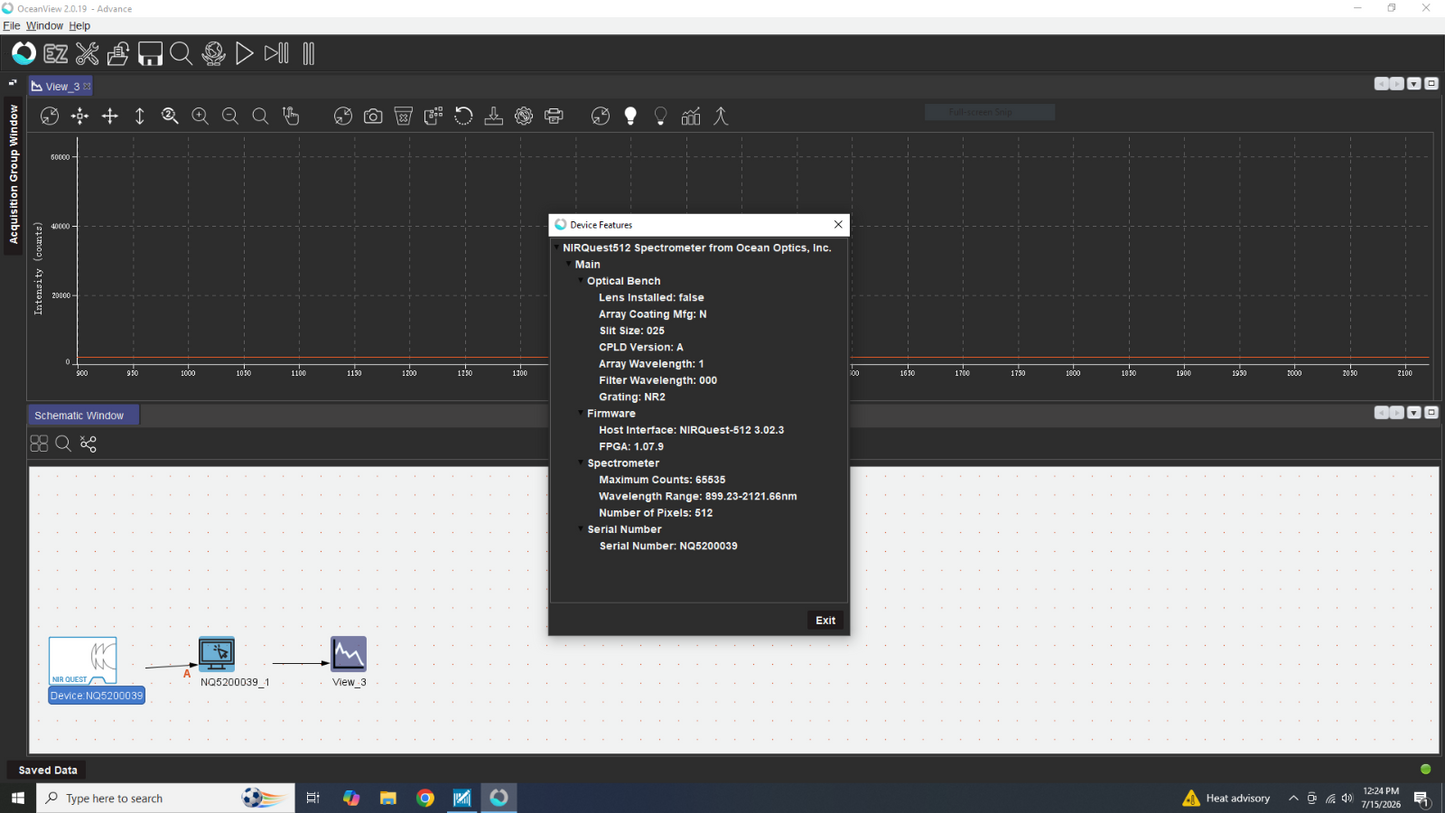Collapse the Optical Bench tree section
Viewport: 1445px width, 813px height.
[x=581, y=281]
